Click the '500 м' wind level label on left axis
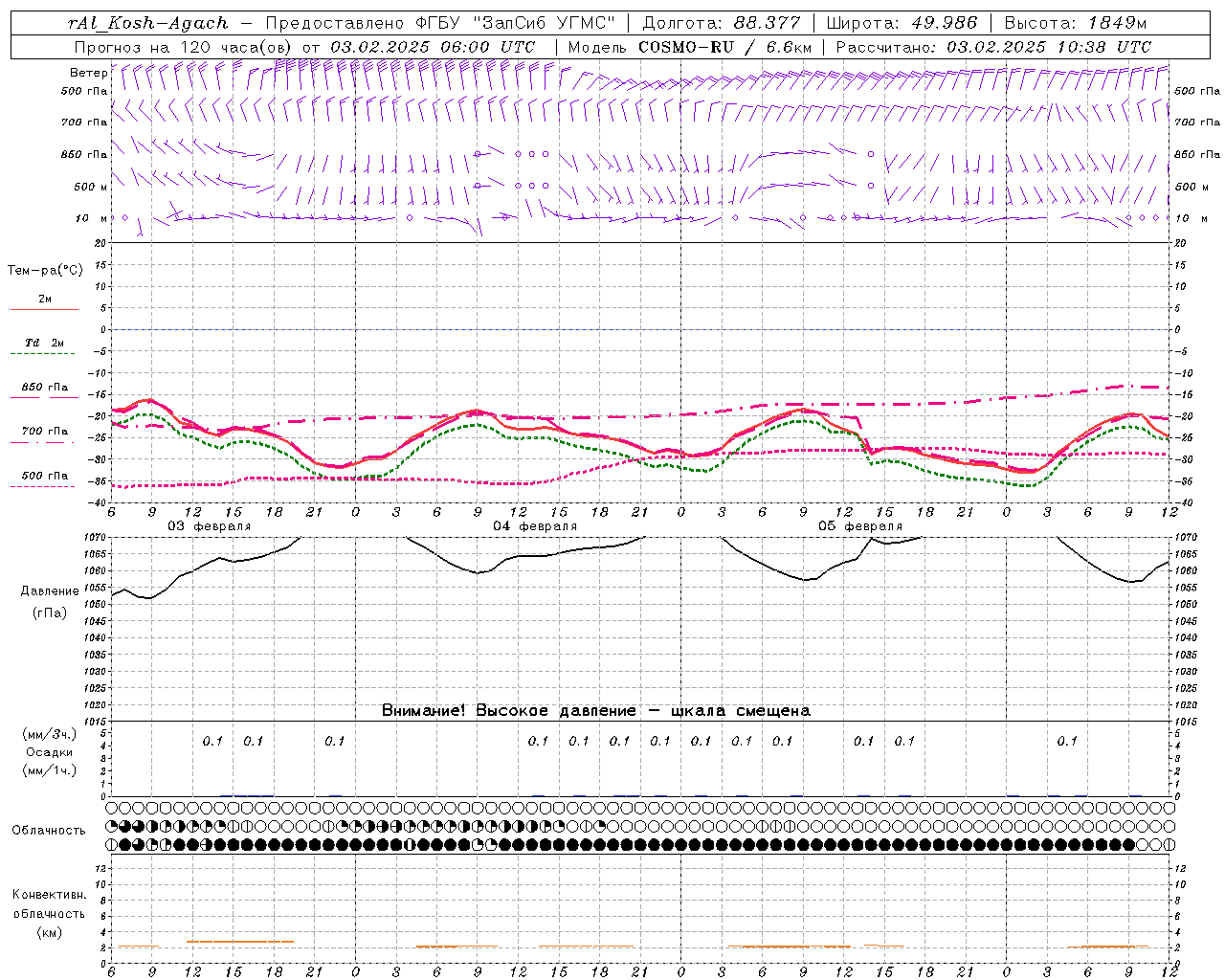Screen dimensions: 1225x980 (x=91, y=187)
